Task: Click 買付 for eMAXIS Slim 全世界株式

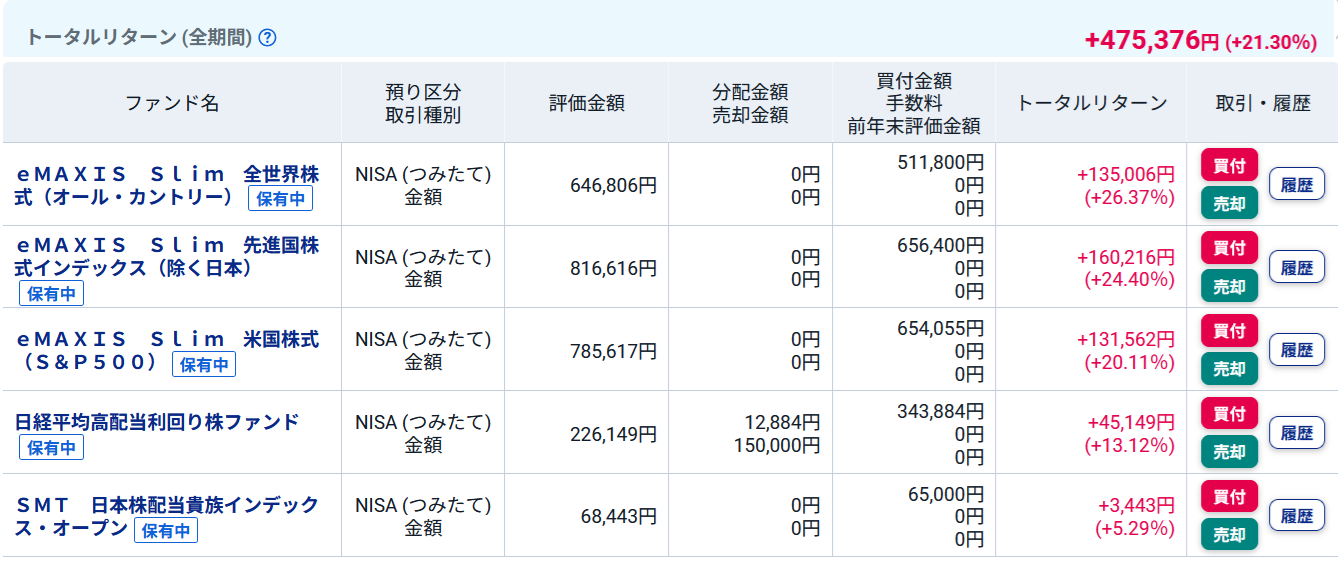Action: (1229, 165)
